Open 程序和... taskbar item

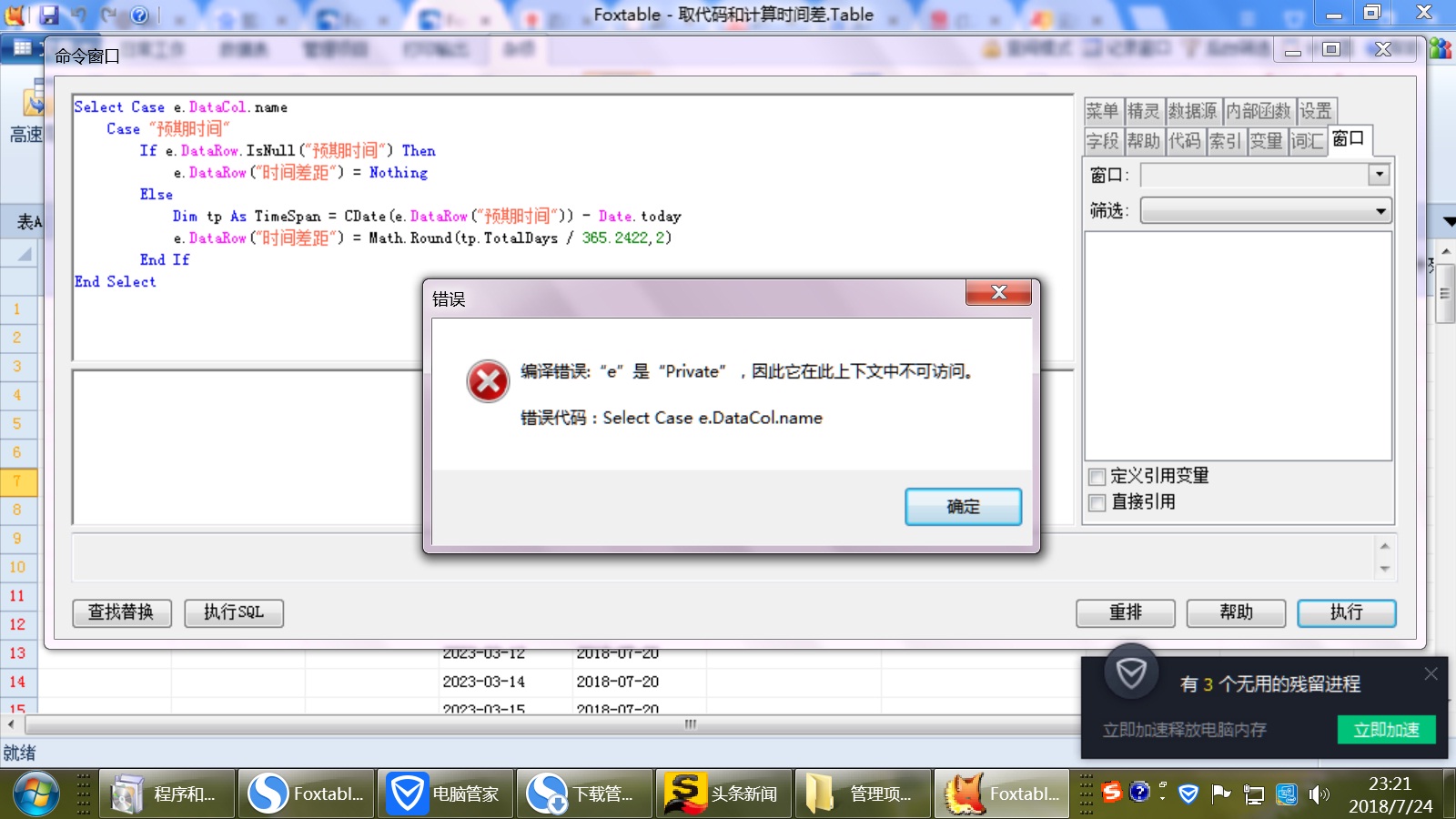pos(167,794)
